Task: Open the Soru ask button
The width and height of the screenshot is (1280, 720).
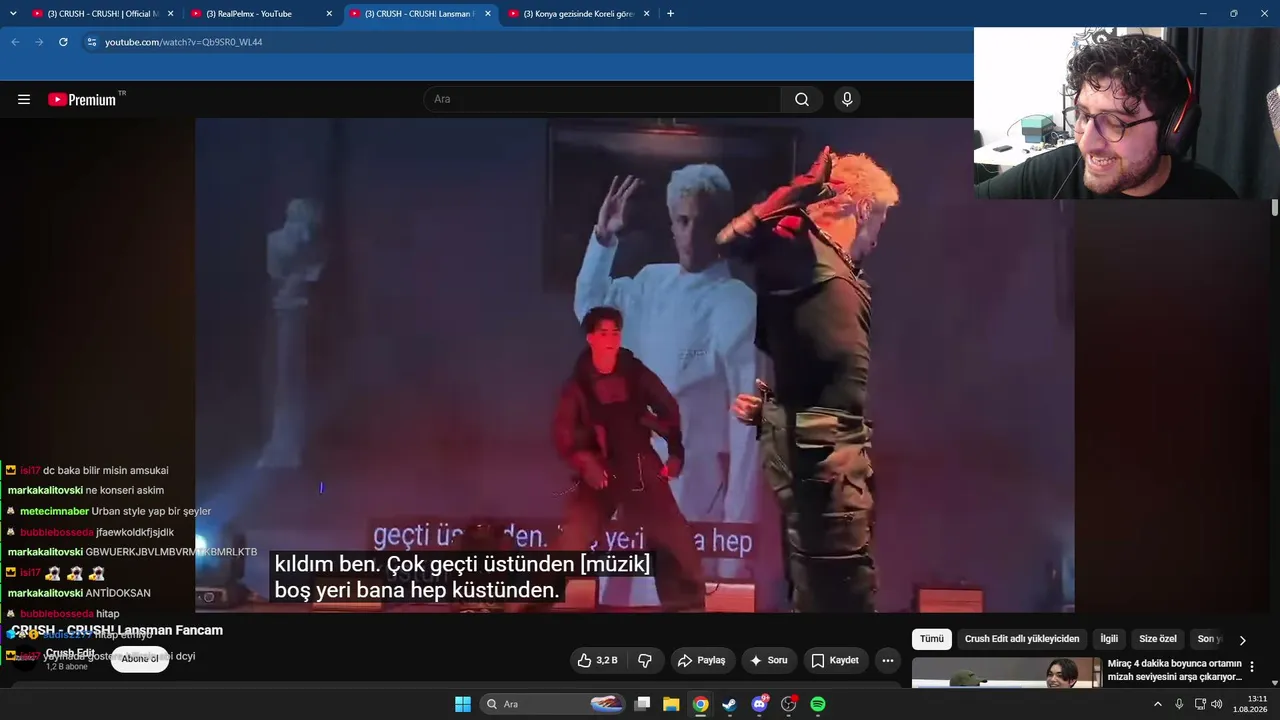Action: click(769, 660)
